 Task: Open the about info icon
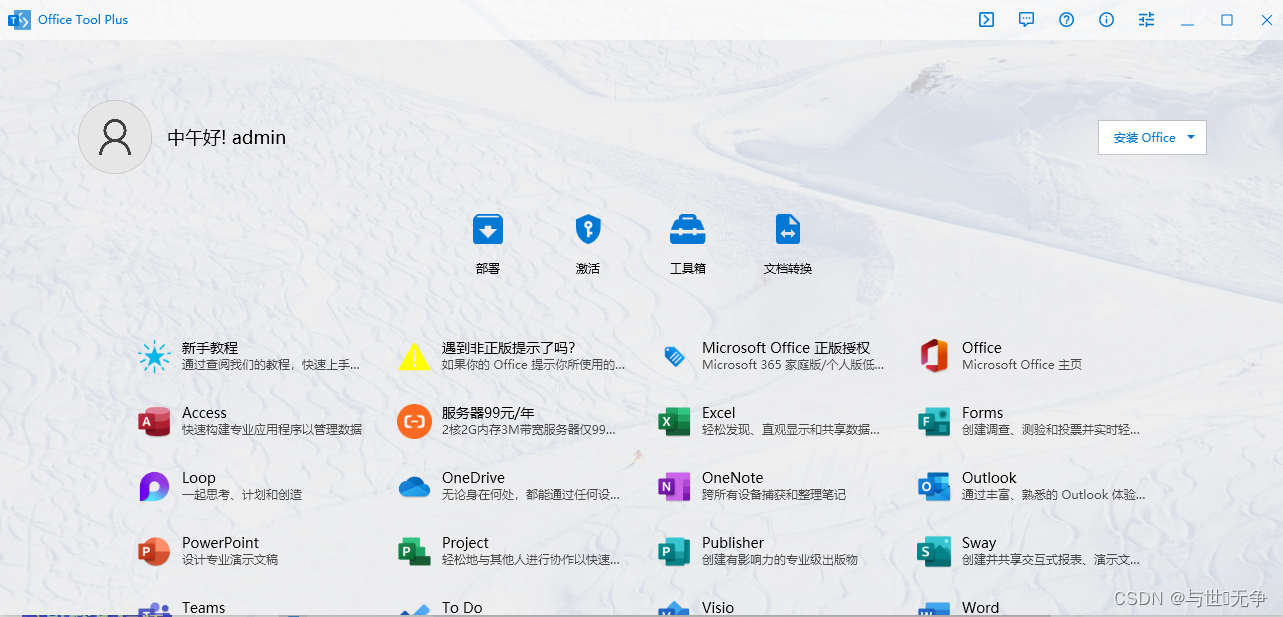(1106, 19)
